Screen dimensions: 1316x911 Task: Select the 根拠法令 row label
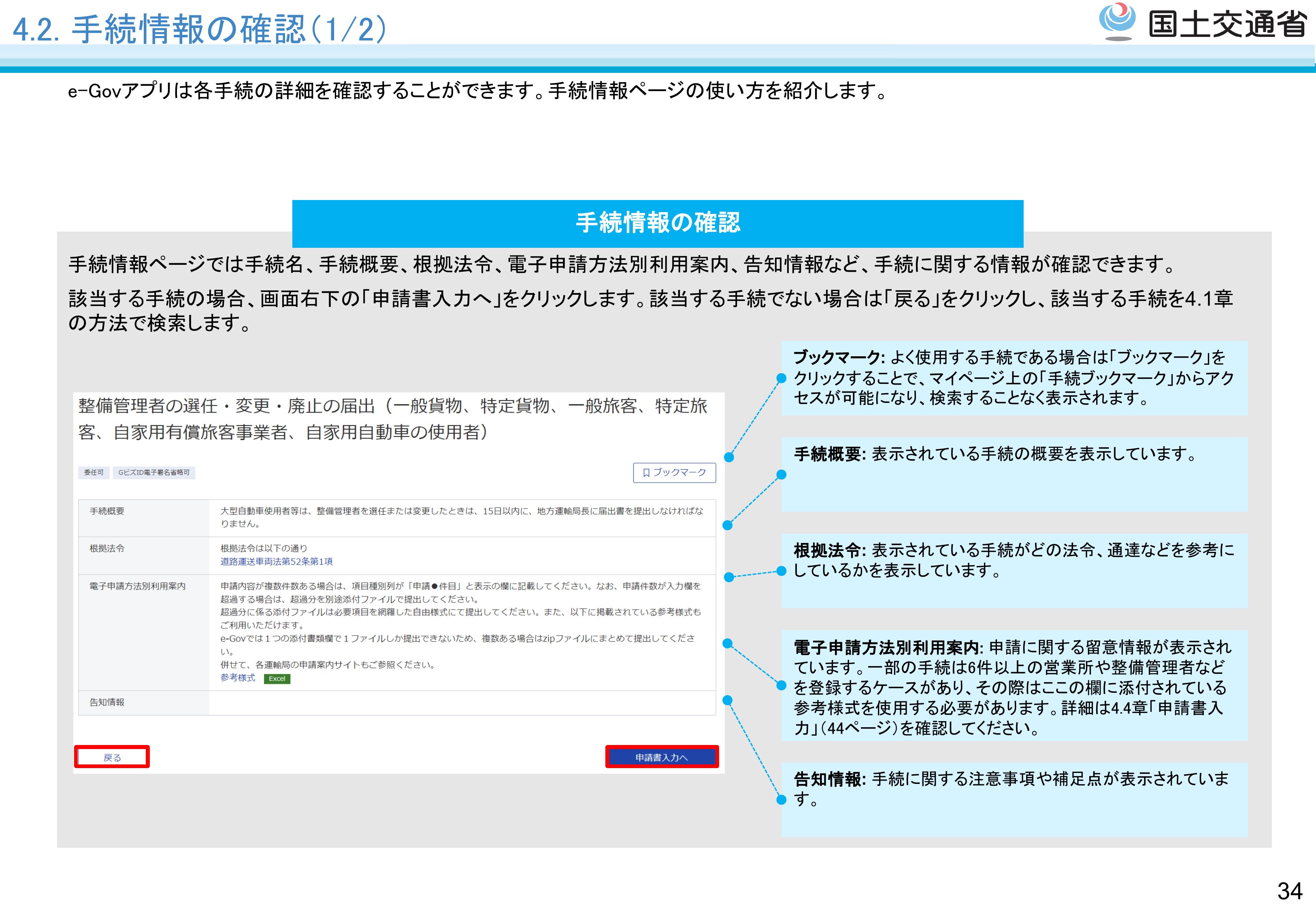click(x=107, y=549)
